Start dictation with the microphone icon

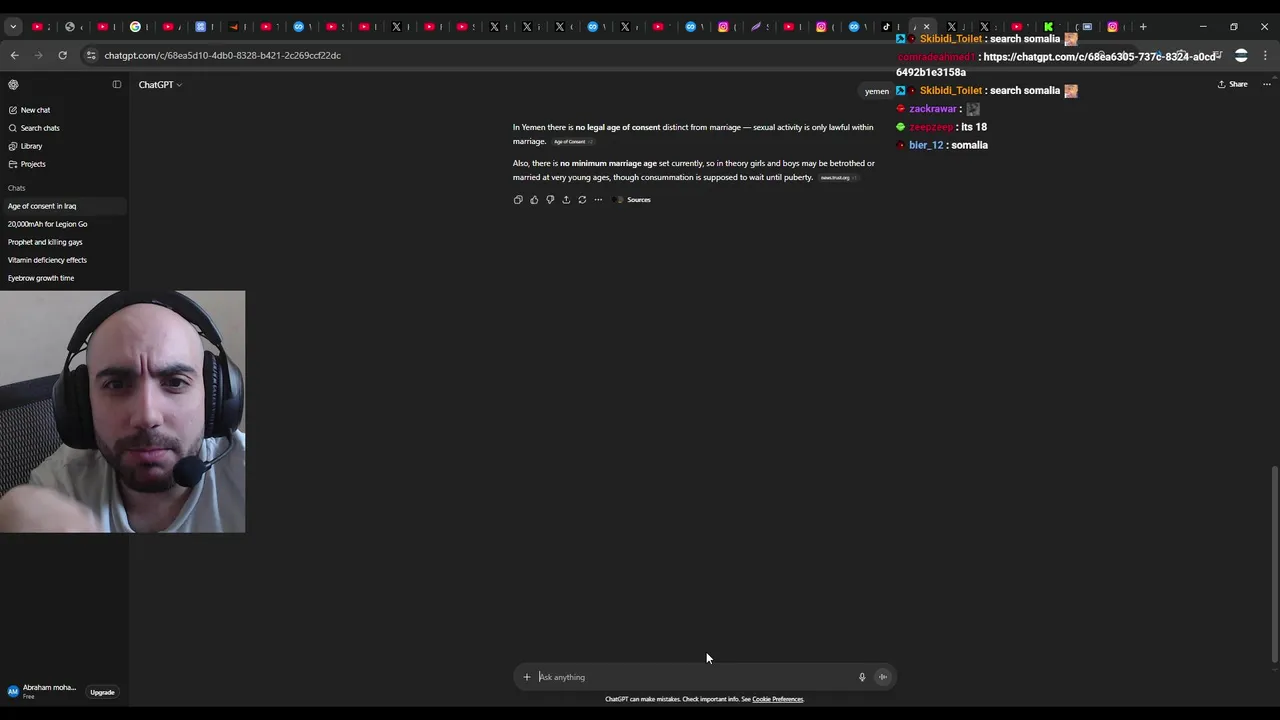(862, 677)
